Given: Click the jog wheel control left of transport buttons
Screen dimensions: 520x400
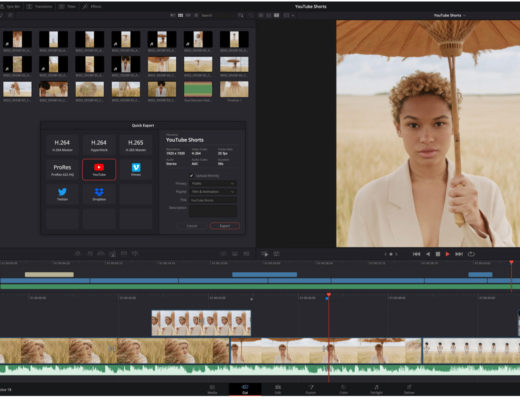Looking at the screenshot, I should [x=391, y=254].
